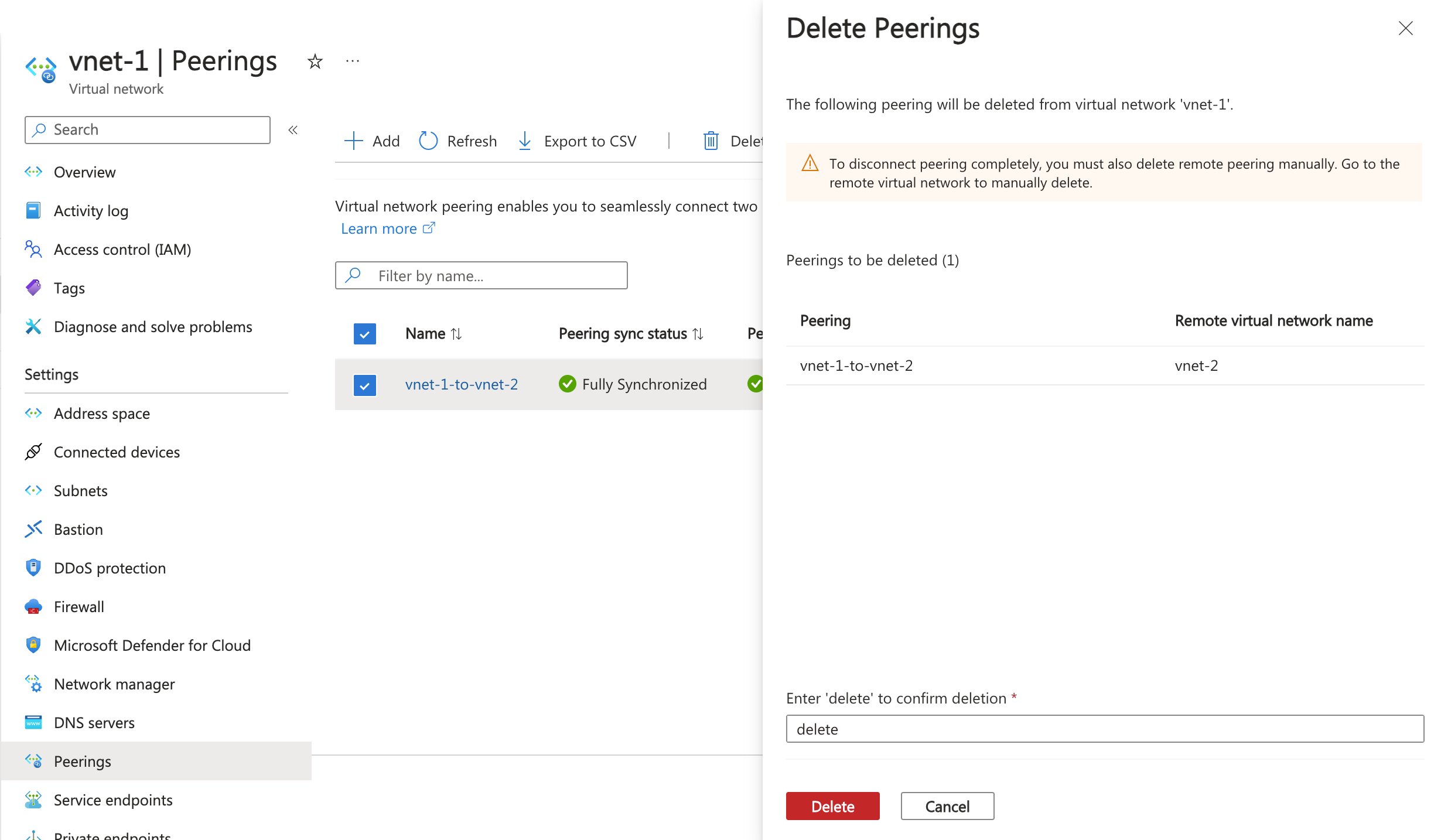Click the Refresh icon in toolbar
The width and height of the screenshot is (1441, 840).
[x=427, y=140]
